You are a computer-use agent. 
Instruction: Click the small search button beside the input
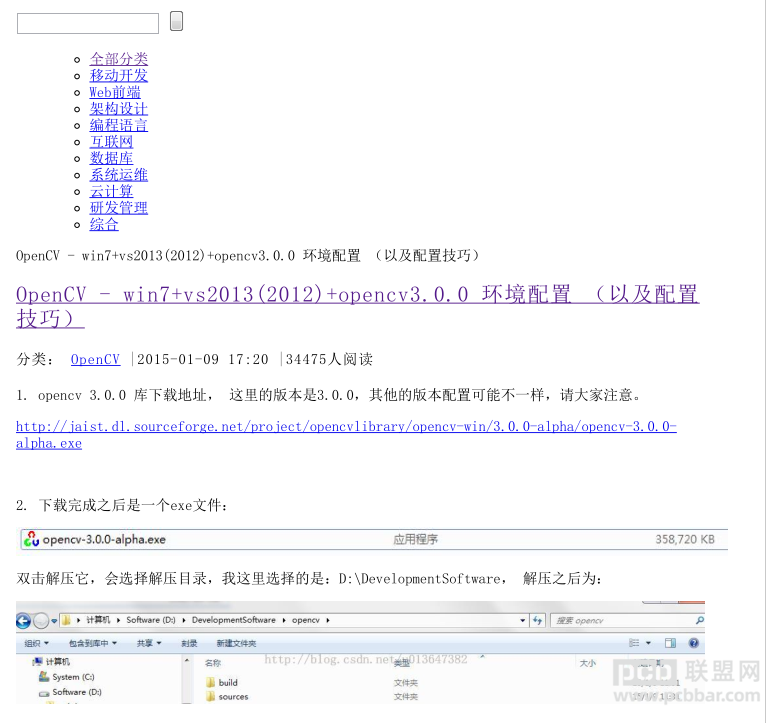pos(176,21)
